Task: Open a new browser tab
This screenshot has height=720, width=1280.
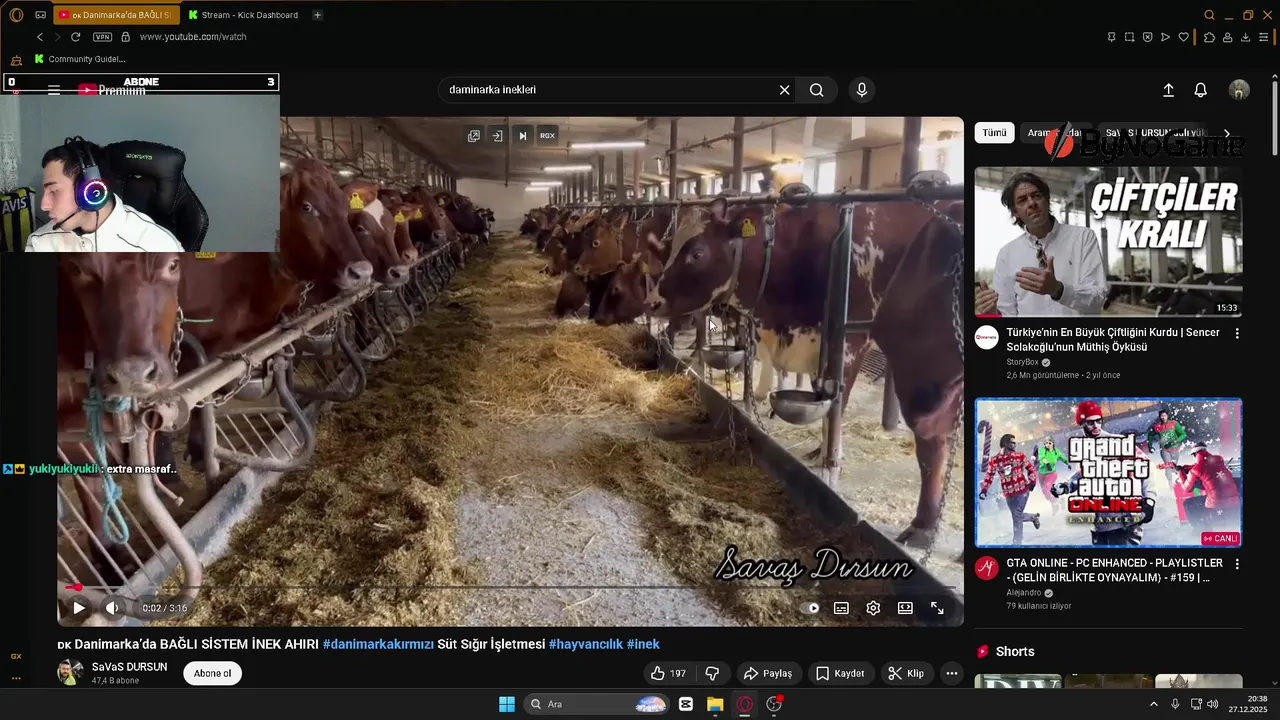Action: (317, 15)
